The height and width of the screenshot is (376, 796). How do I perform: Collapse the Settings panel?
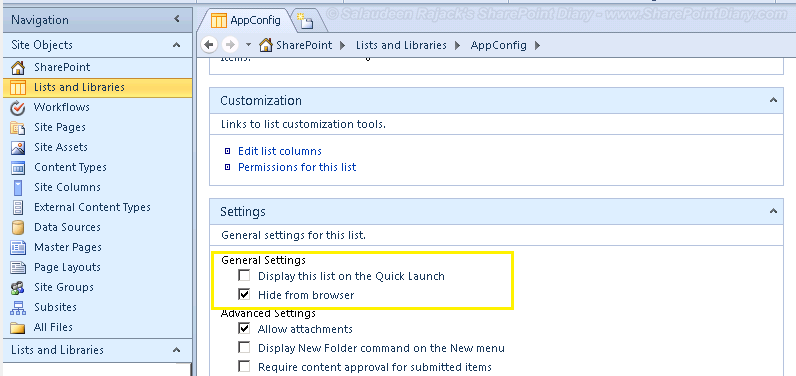coord(773,211)
